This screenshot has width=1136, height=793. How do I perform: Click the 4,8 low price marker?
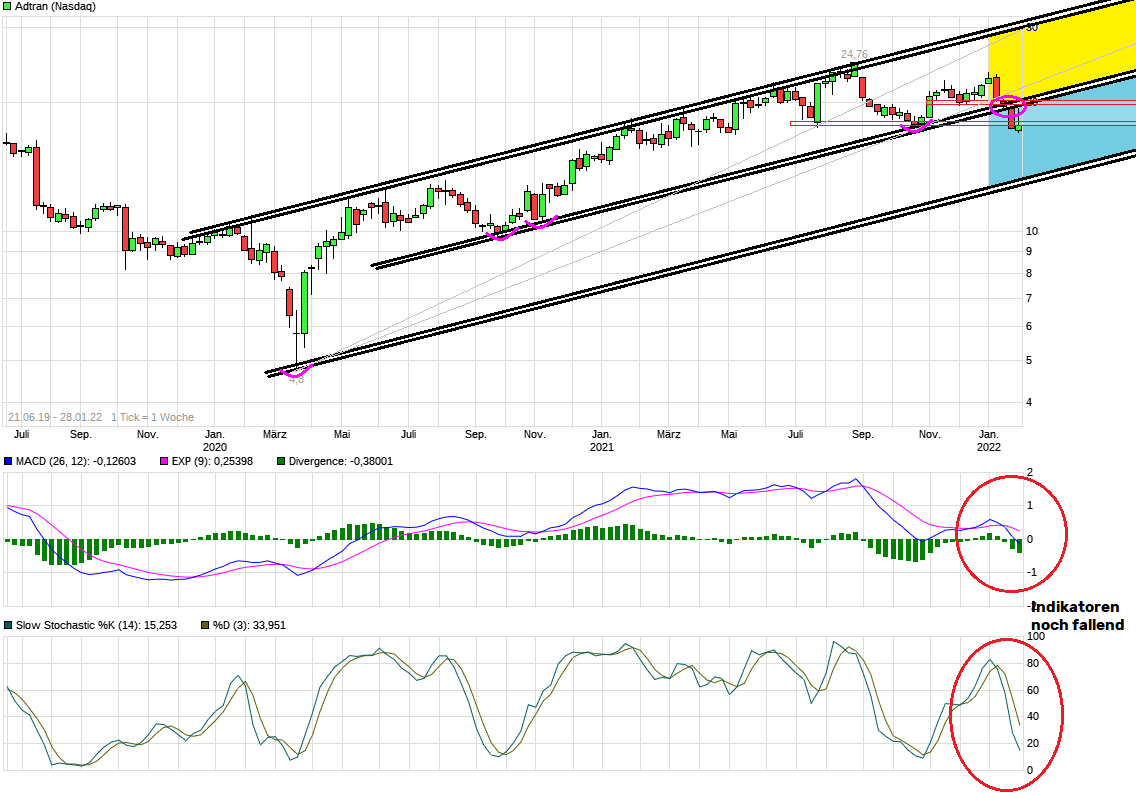point(297,381)
